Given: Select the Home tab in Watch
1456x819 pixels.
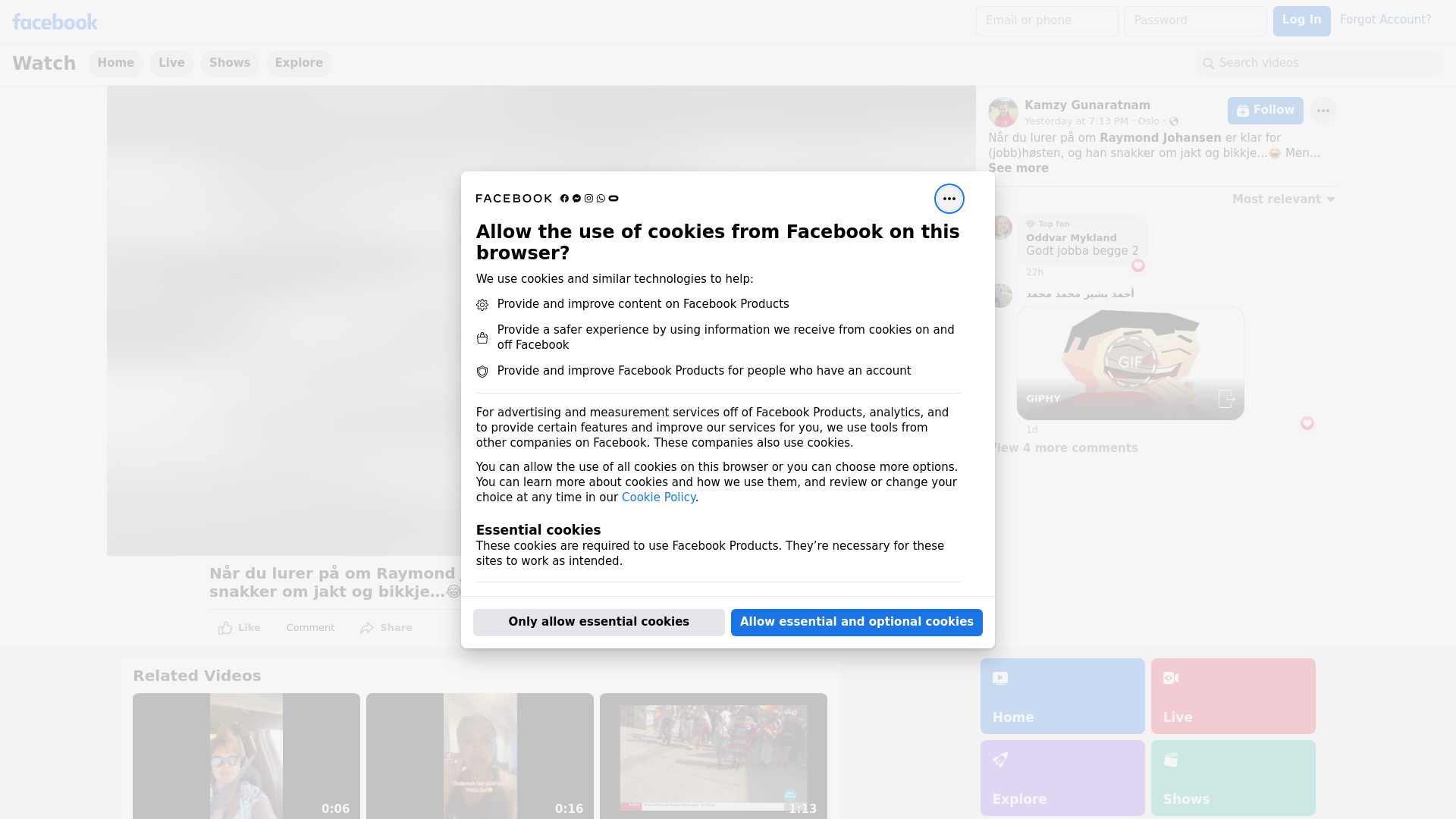Looking at the screenshot, I should pyautogui.click(x=115, y=63).
